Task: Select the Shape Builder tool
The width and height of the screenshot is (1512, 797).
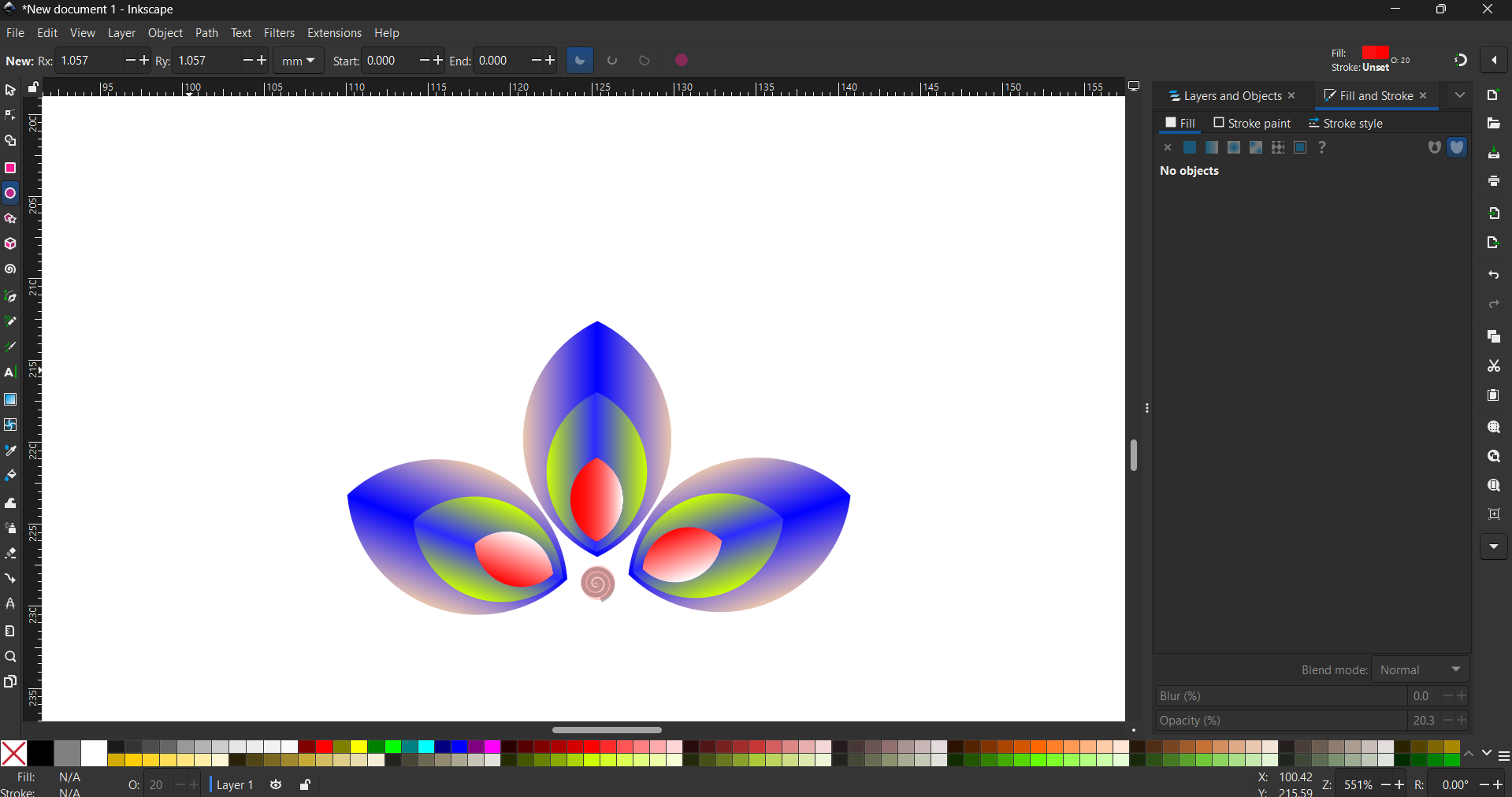Action: coord(10,142)
